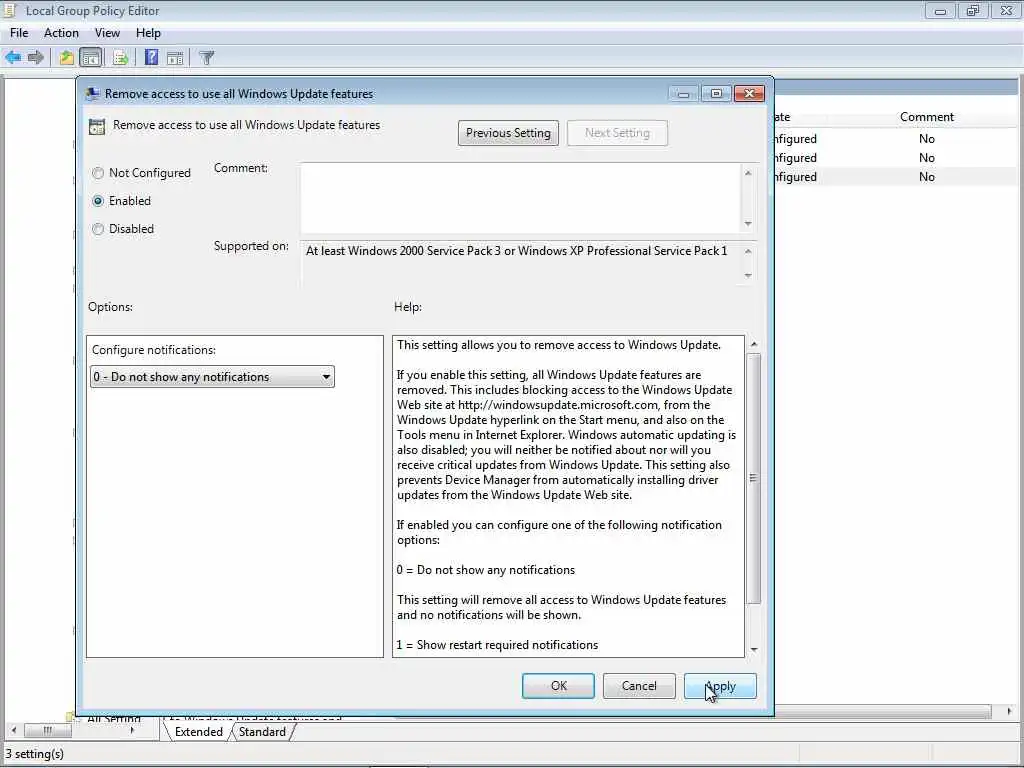Toggle Show/Hide Console Tree icon
The height and width of the screenshot is (768, 1024).
pos(91,57)
